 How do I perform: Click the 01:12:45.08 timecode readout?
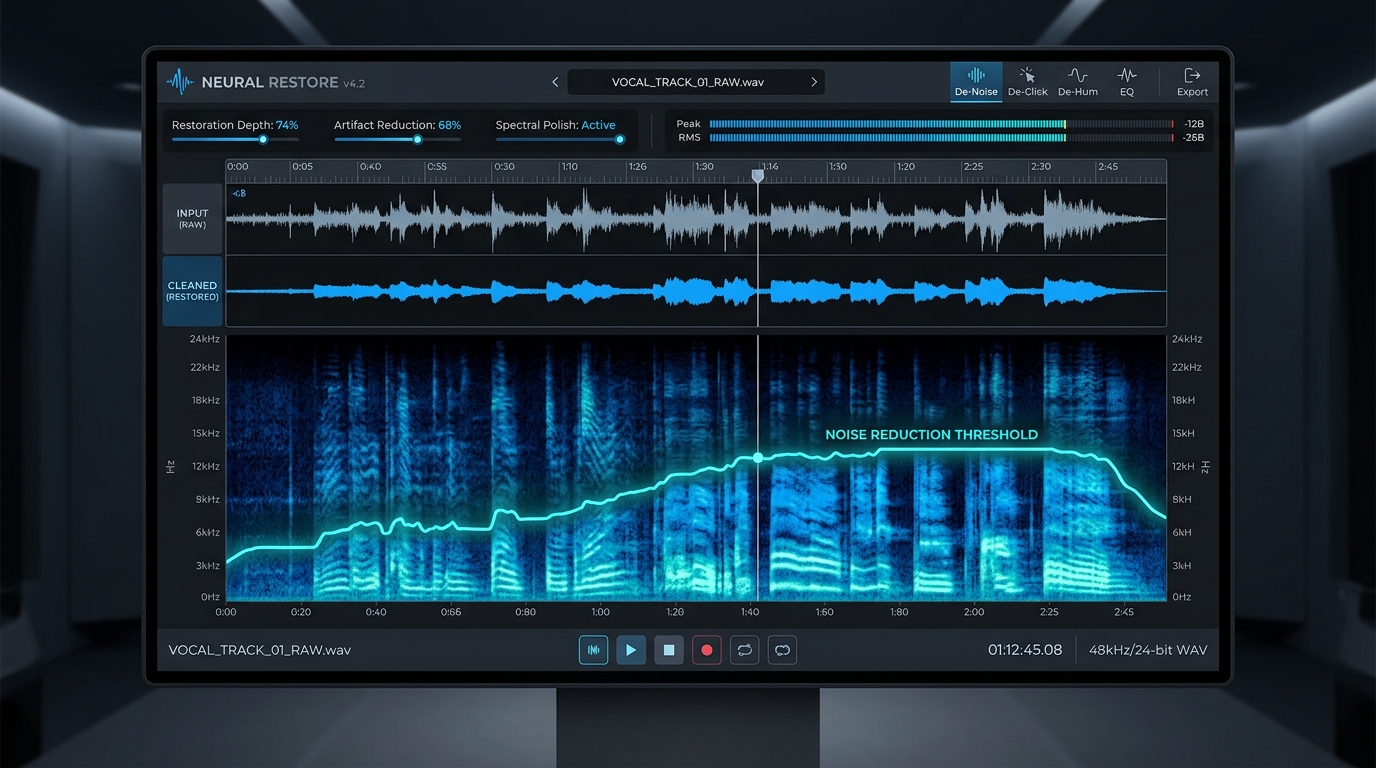(1025, 650)
